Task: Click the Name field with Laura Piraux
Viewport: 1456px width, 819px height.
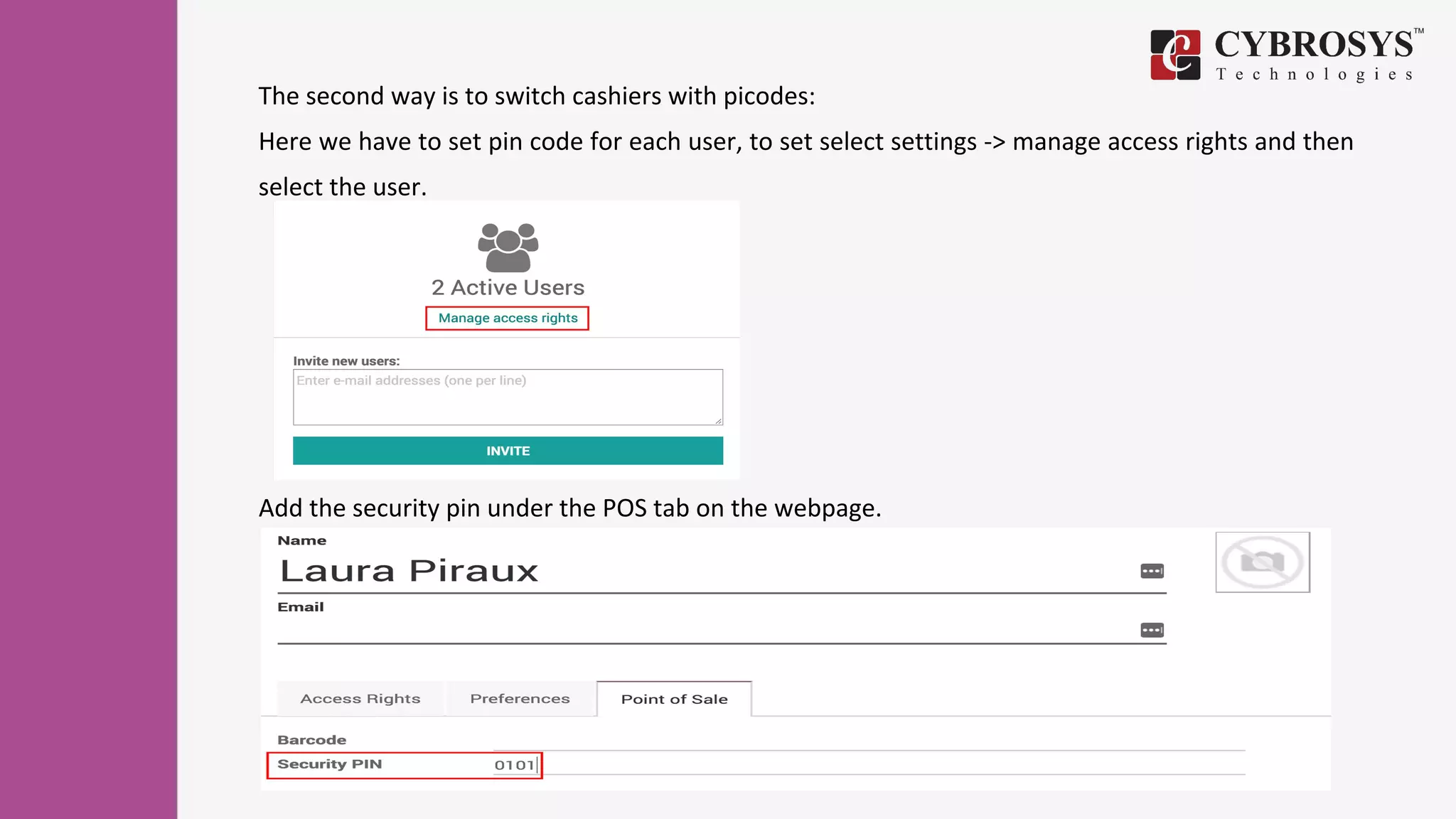Action: click(722, 572)
